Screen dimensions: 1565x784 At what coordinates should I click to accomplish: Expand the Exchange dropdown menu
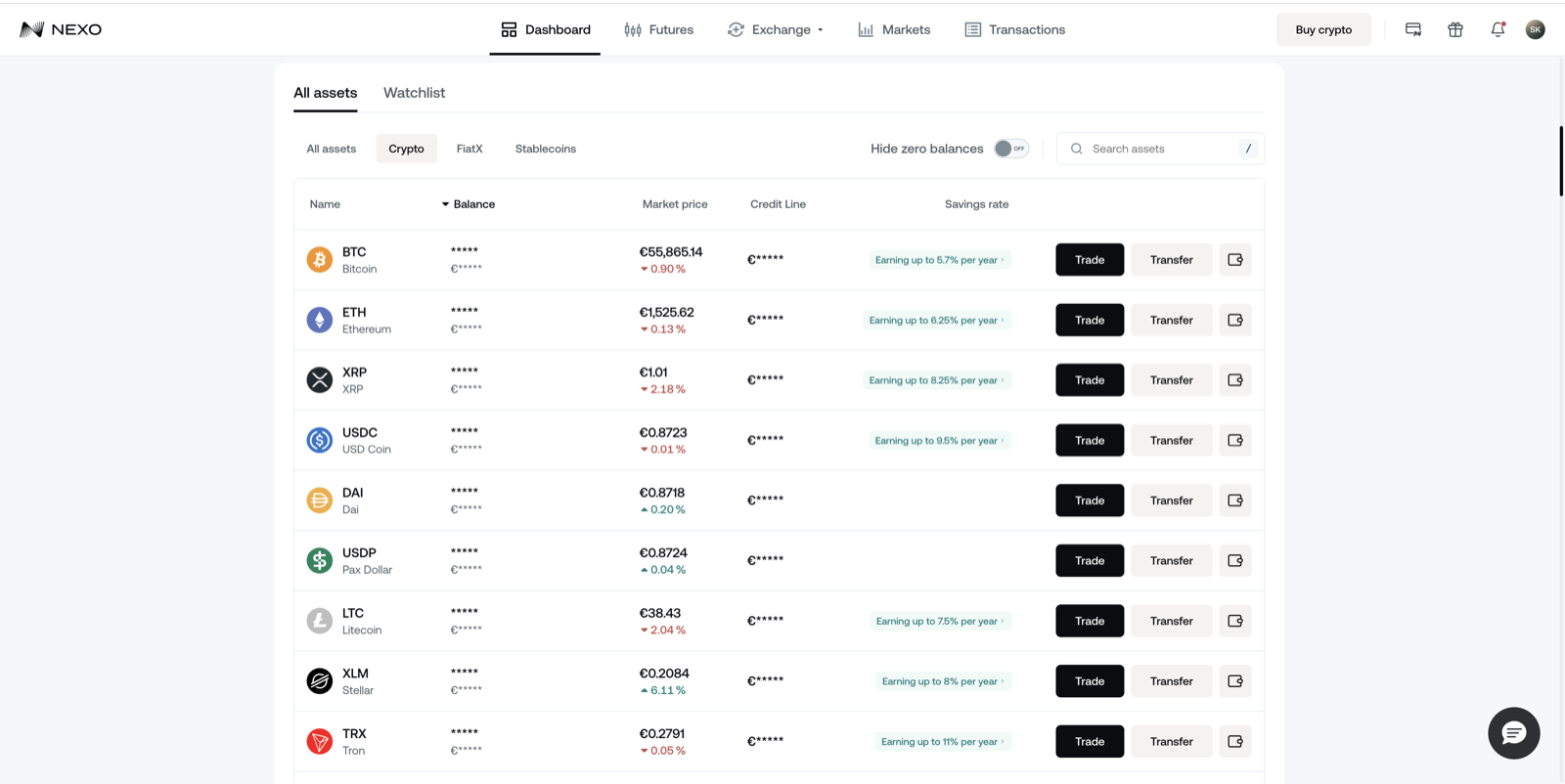pos(776,29)
